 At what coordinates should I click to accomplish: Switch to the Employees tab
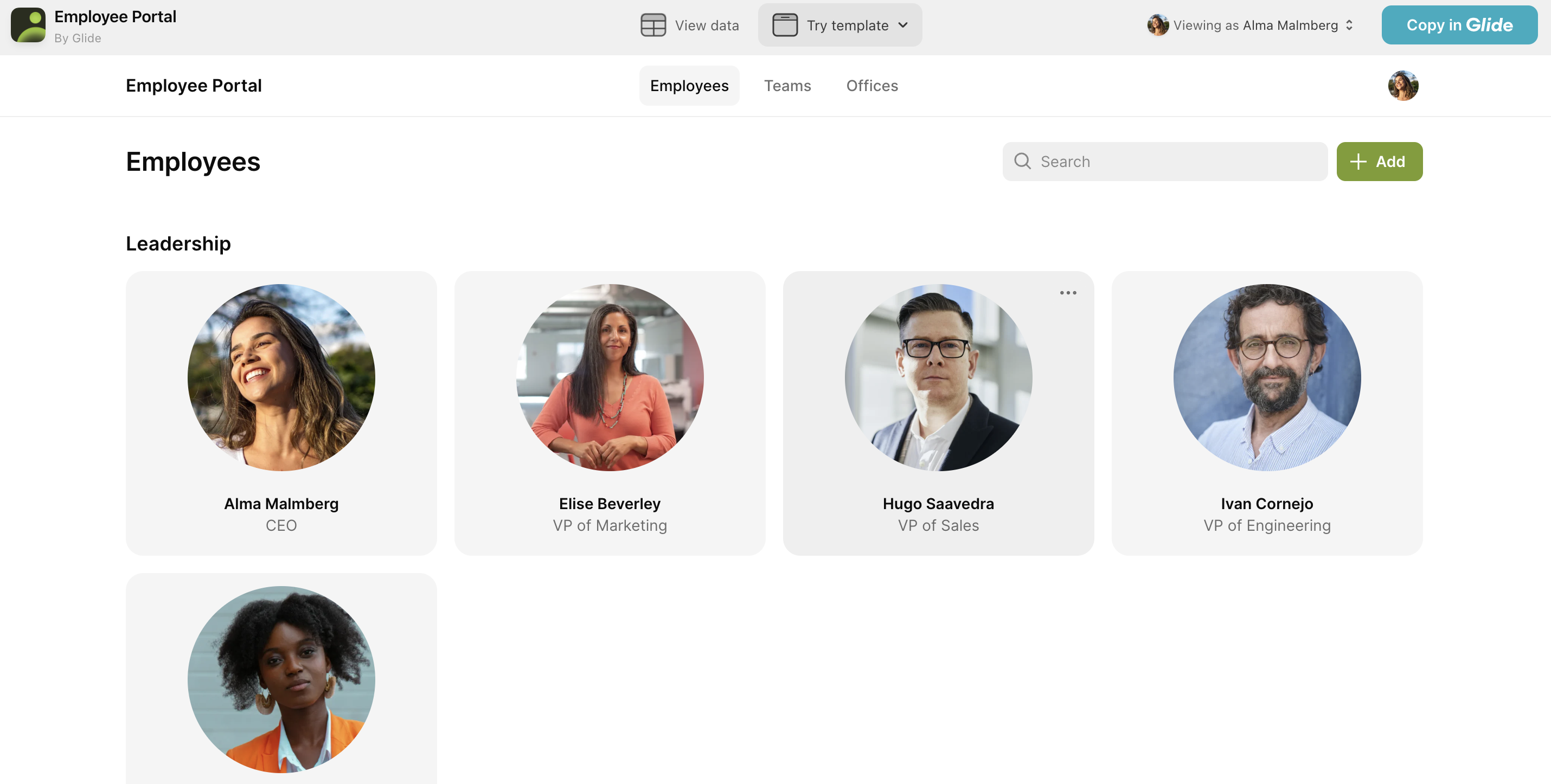coord(689,86)
